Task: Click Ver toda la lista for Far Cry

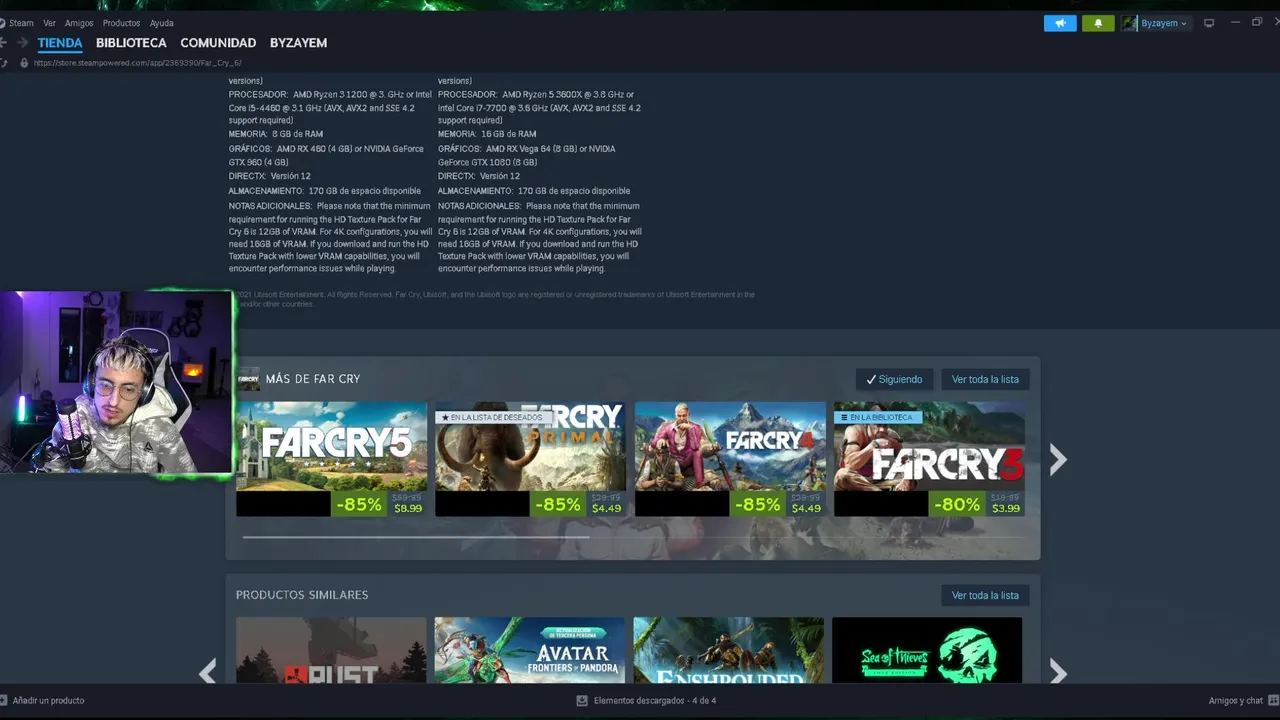Action: pyautogui.click(x=985, y=379)
